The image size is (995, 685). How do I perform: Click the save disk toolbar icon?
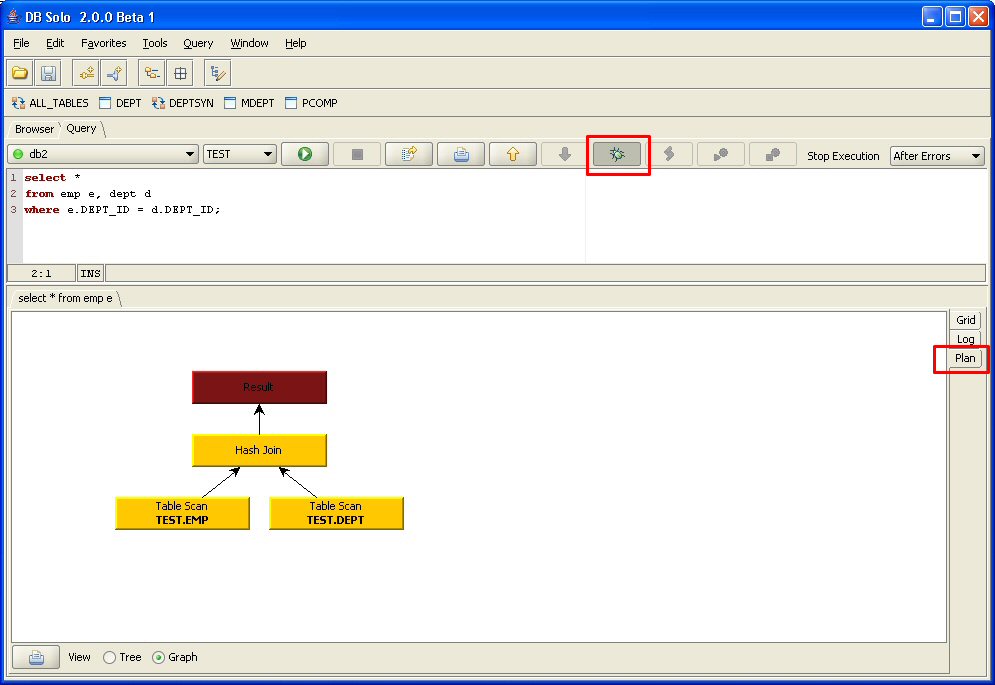click(x=48, y=73)
